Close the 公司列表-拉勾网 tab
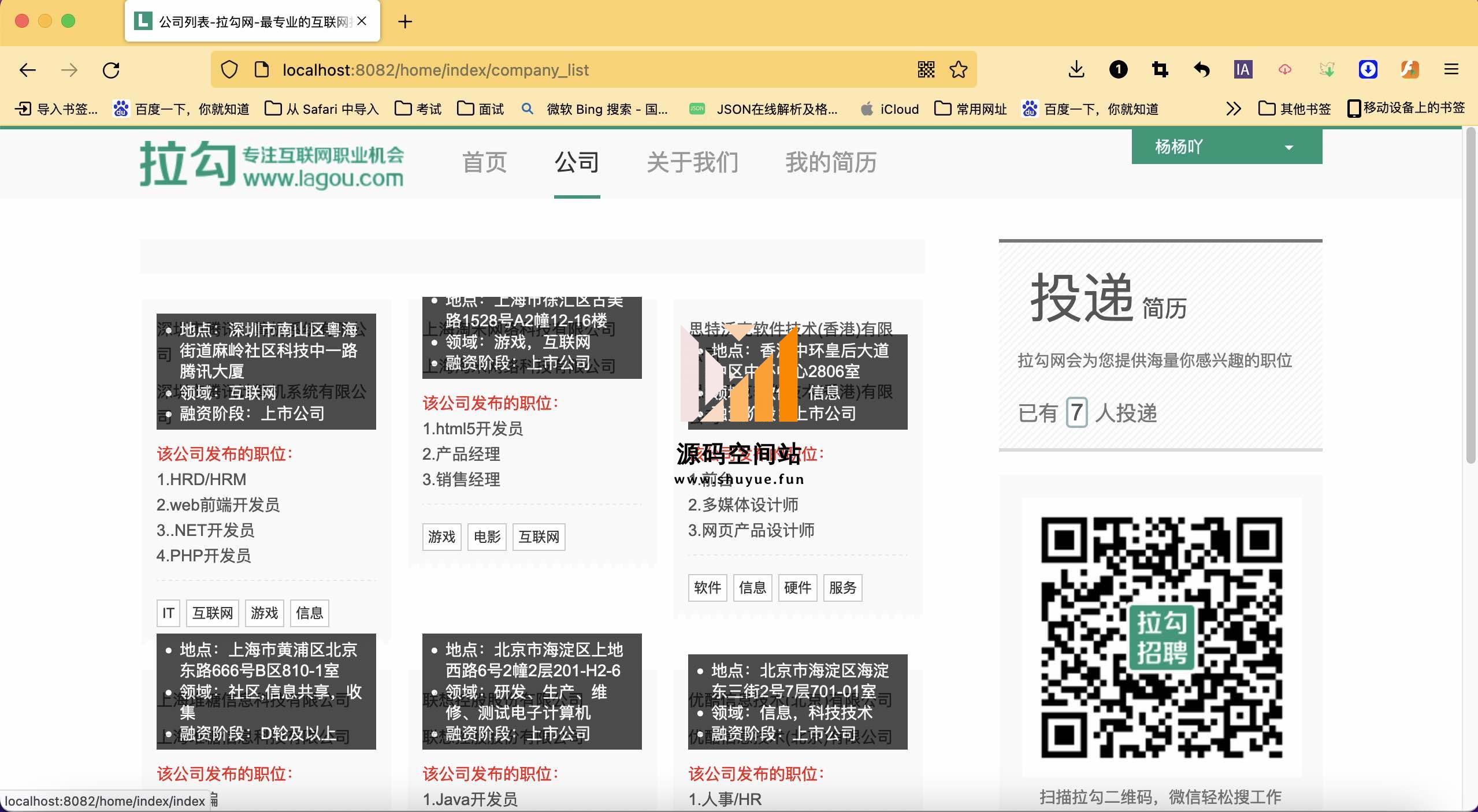The image size is (1478, 812). tap(362, 21)
